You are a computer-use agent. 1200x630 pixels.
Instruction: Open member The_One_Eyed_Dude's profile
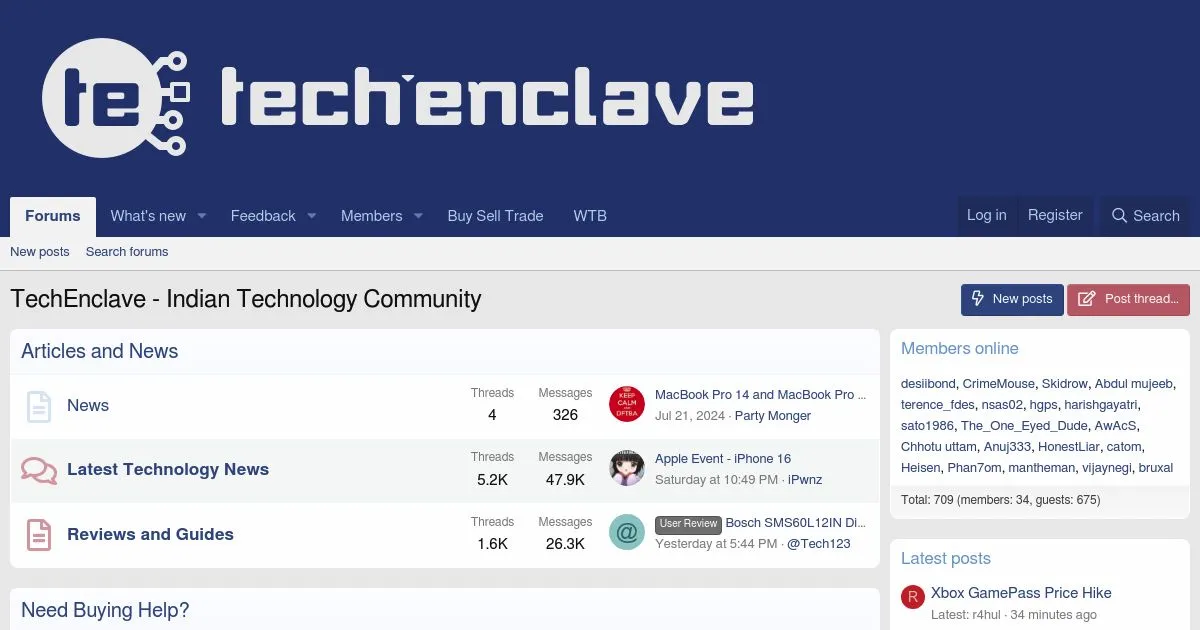tap(1024, 426)
